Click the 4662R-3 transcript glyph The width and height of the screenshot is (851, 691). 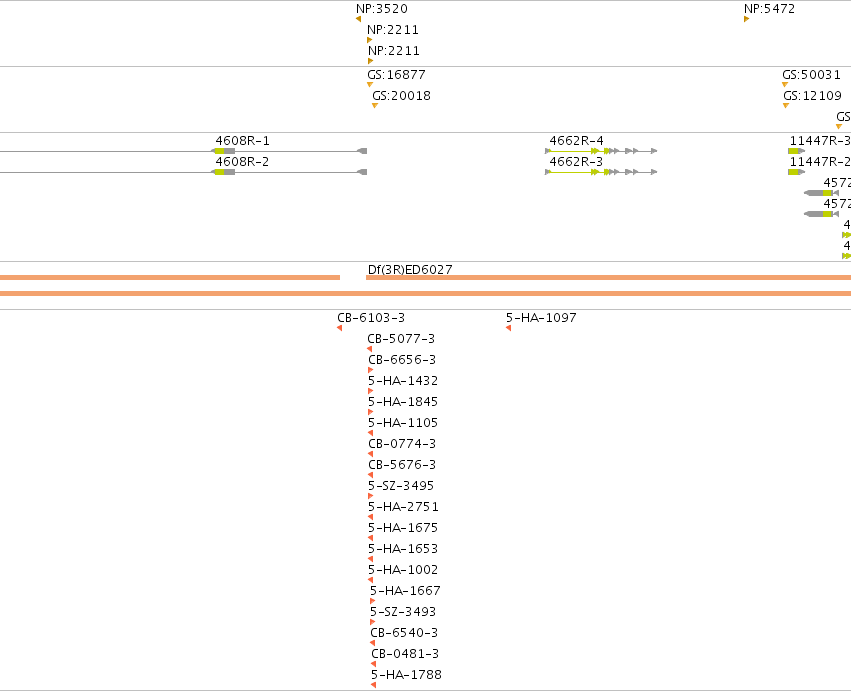coord(601,172)
